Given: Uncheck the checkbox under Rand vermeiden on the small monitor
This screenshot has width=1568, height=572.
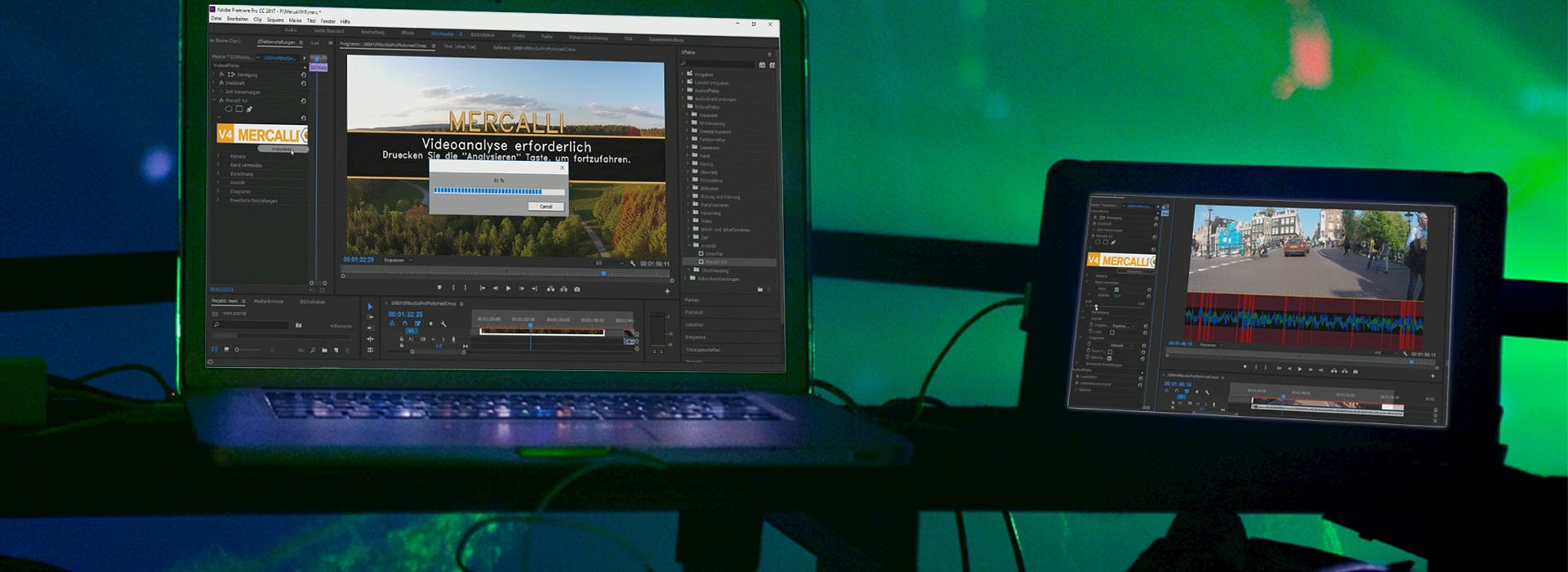Looking at the screenshot, I should (1116, 289).
